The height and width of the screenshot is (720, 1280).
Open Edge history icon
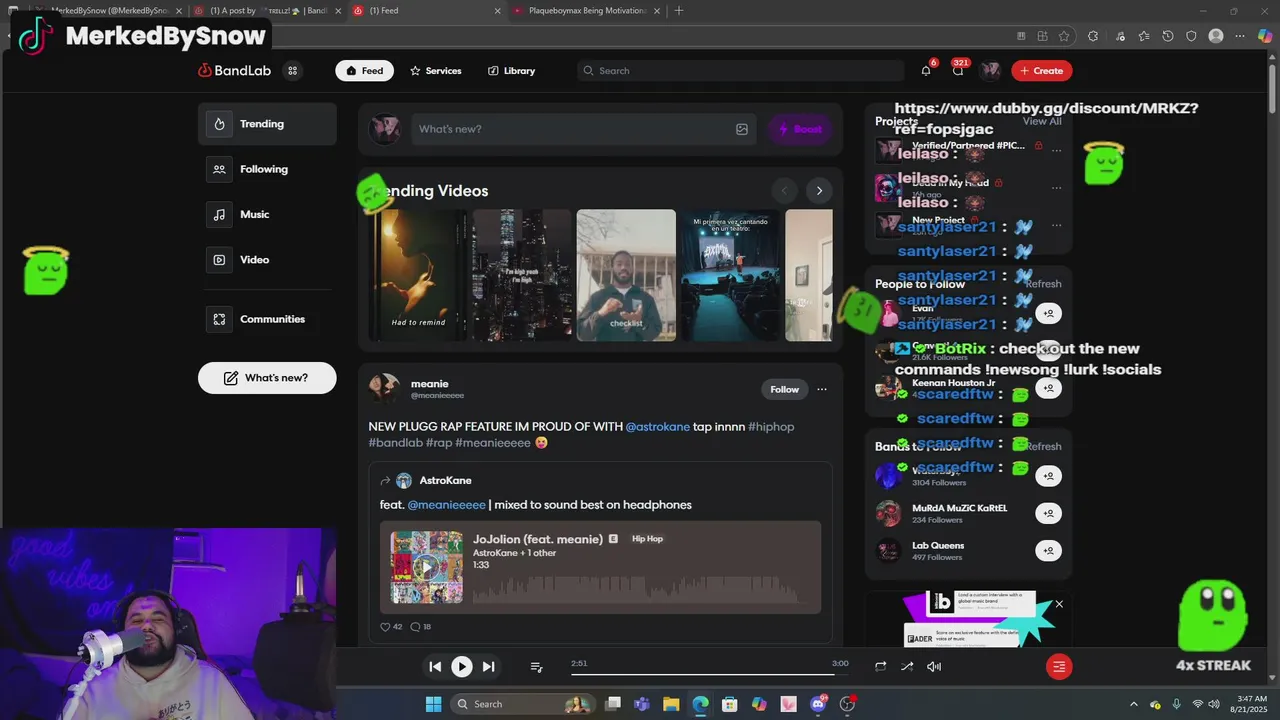[1168, 36]
